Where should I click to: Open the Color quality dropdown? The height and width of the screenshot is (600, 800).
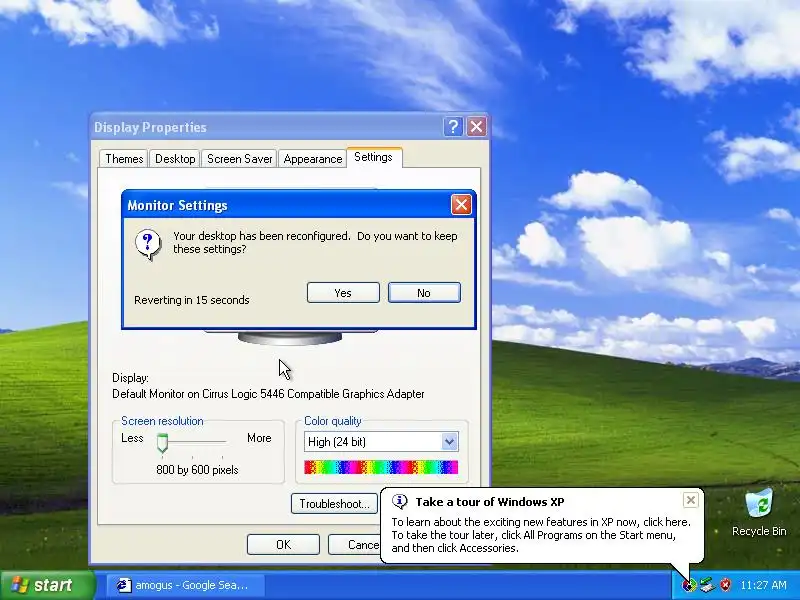coord(449,442)
